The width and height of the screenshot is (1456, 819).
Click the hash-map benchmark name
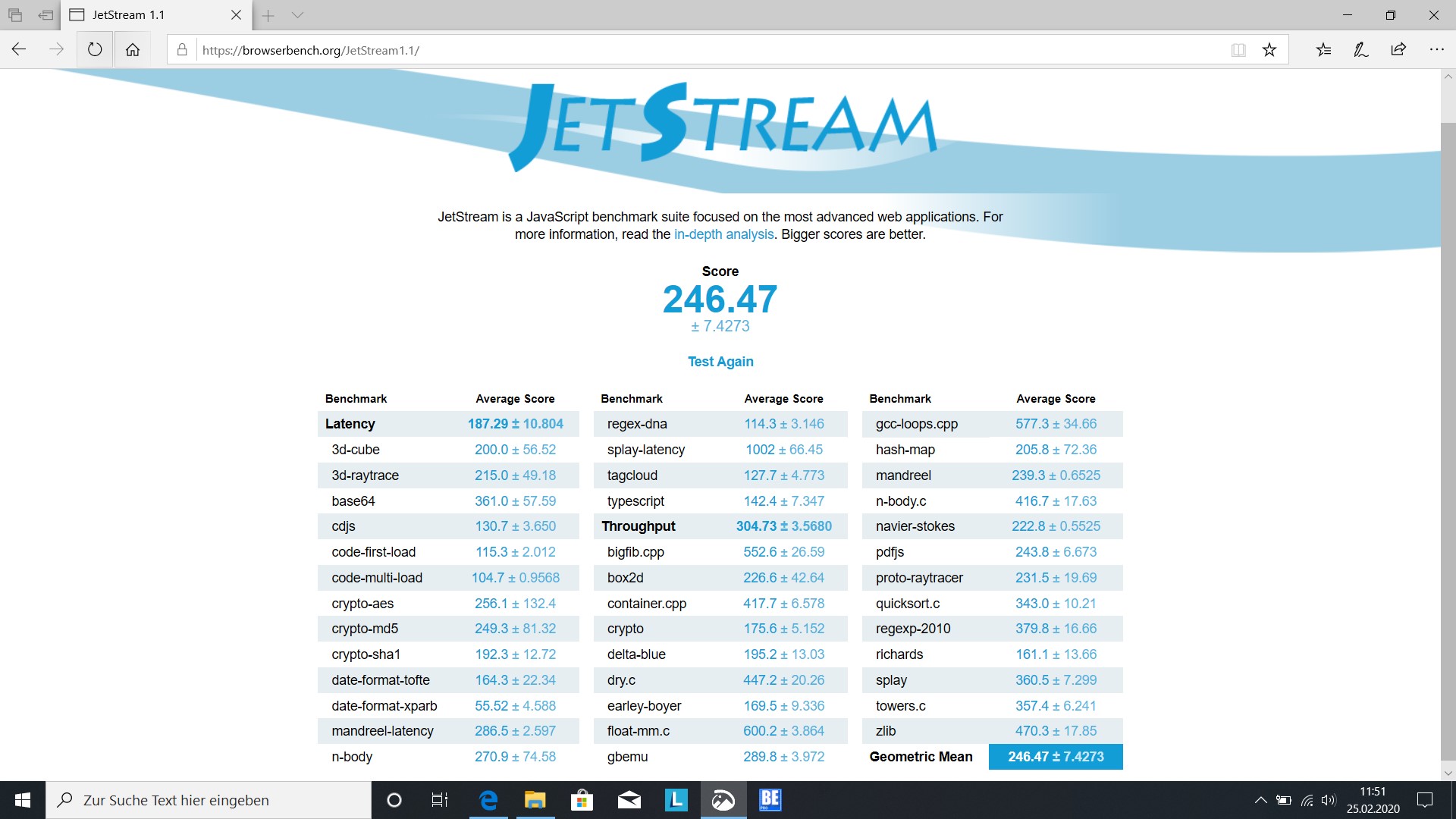[x=905, y=450]
